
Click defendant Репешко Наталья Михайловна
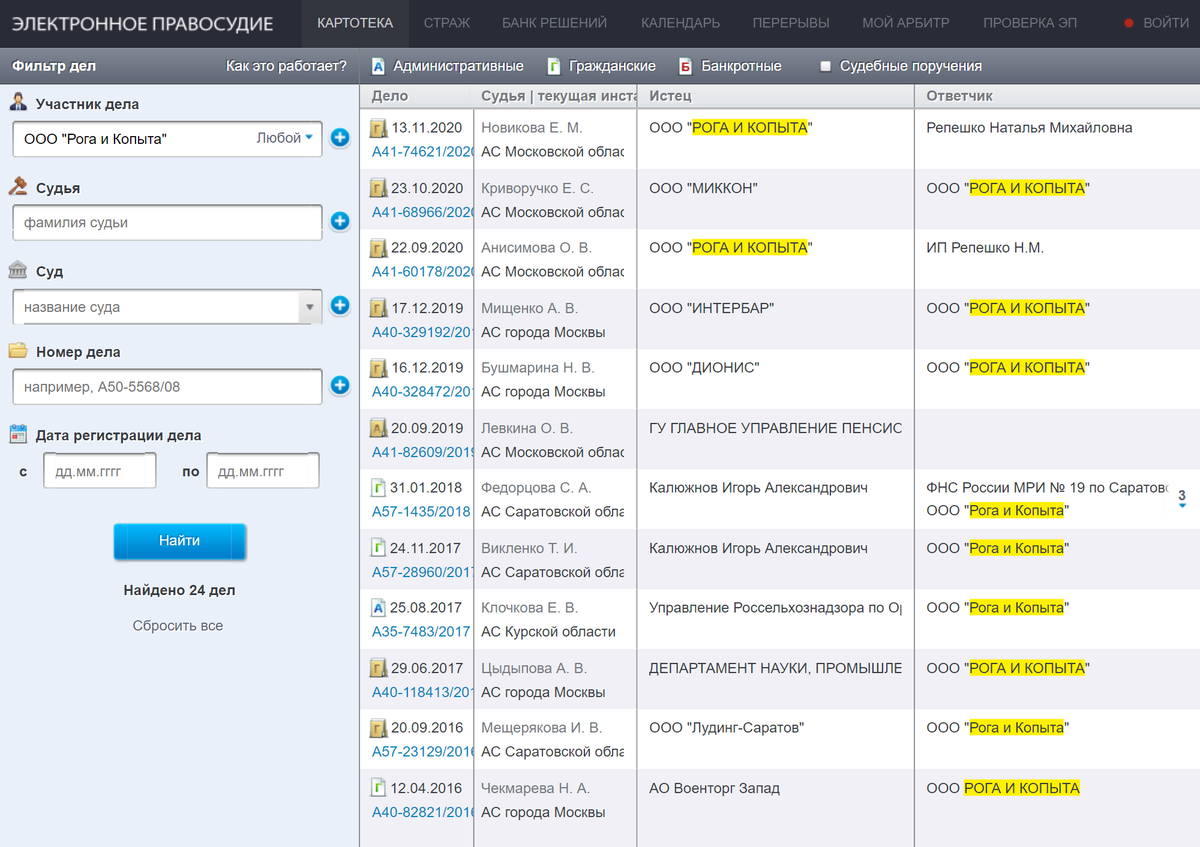tap(1030, 128)
